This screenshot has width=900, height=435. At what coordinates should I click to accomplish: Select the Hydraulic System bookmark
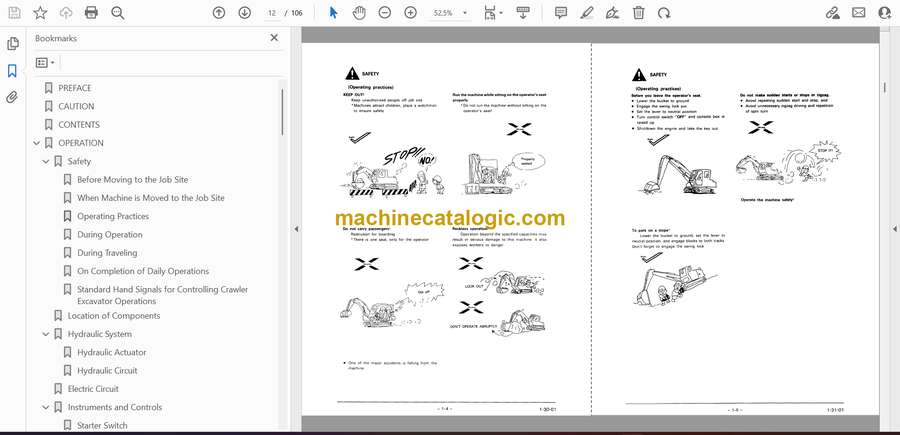tap(100, 334)
